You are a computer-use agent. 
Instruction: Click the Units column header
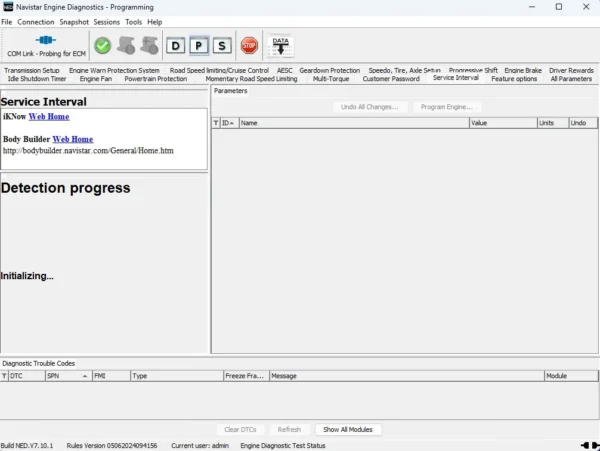(553, 123)
